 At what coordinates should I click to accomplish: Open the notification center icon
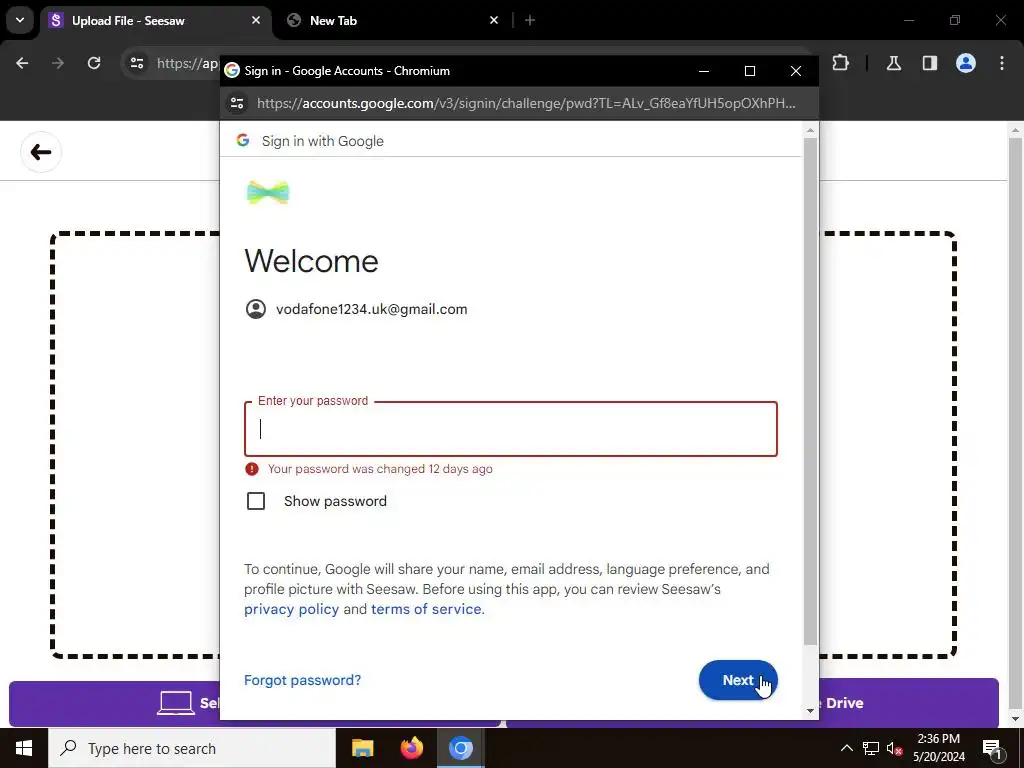coord(992,748)
